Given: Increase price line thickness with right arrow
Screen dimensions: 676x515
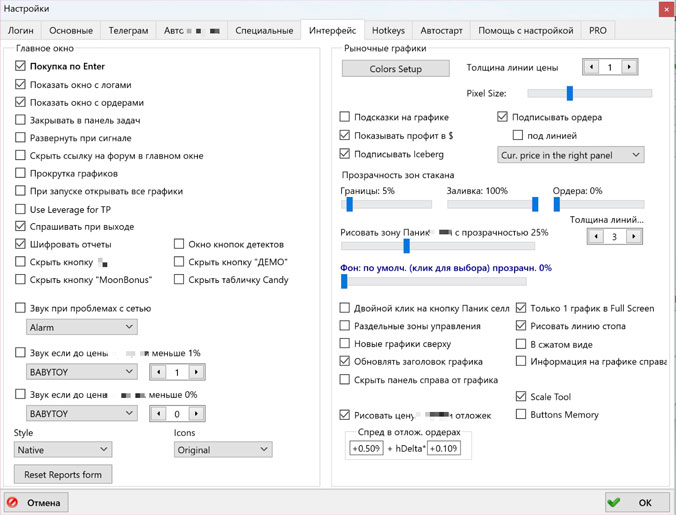Looking at the screenshot, I should [629, 67].
